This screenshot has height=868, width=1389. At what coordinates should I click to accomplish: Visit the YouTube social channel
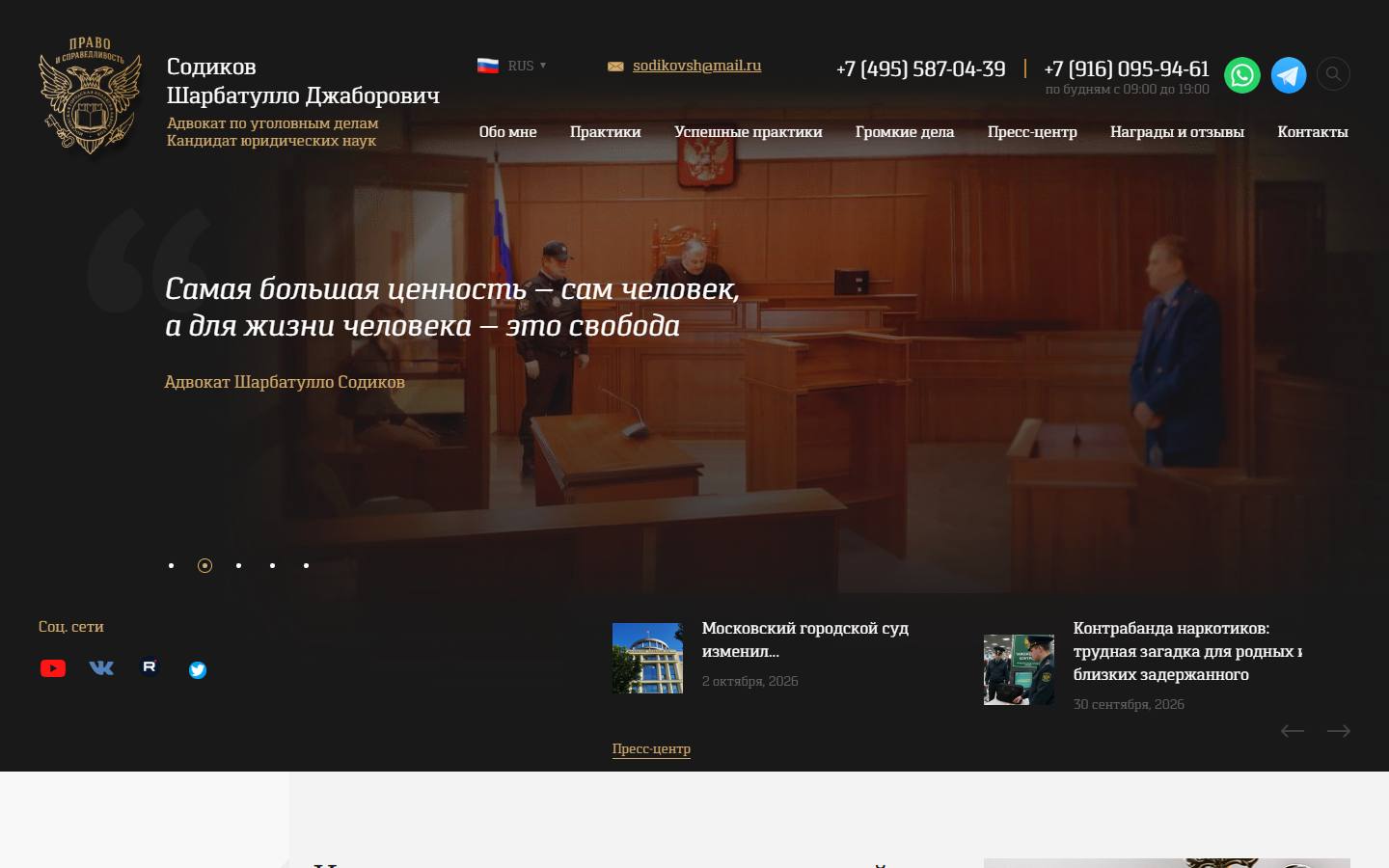coord(53,668)
